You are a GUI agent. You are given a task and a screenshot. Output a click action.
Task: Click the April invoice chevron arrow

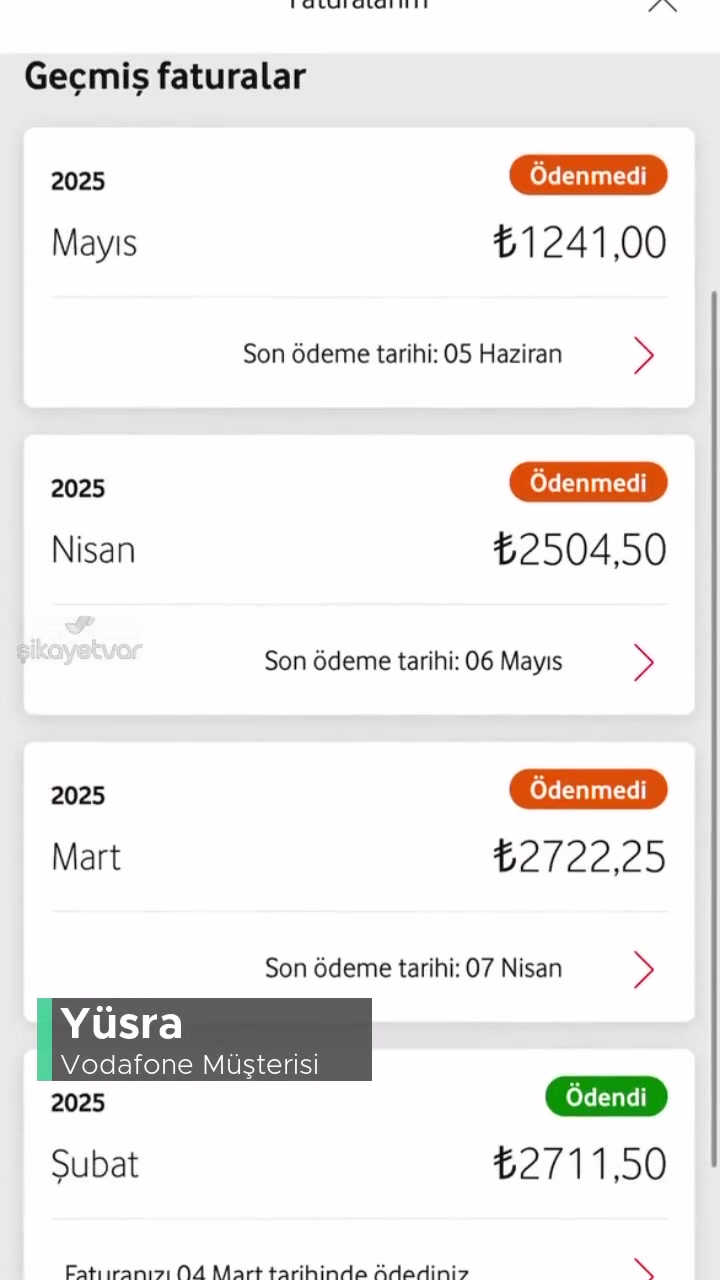tap(643, 661)
